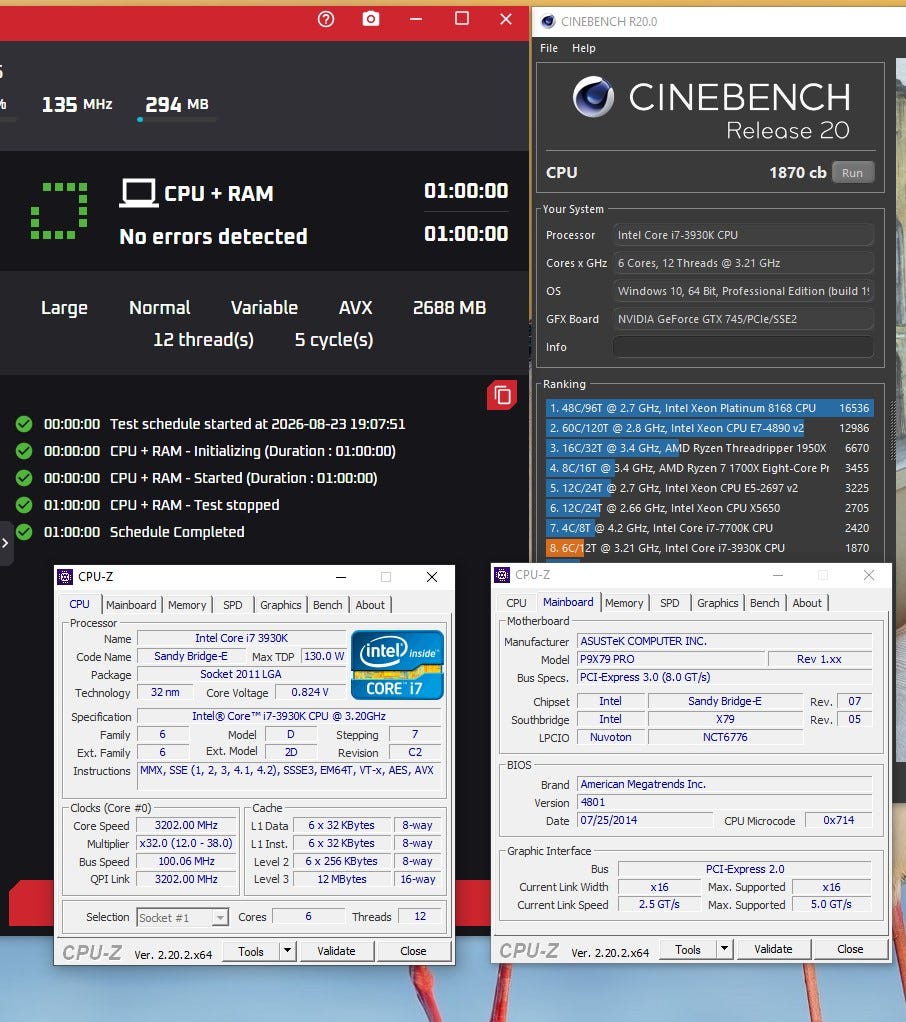This screenshot has width=906, height=1022.
Task: Click the Processor field Intel Core i7-3930K CPU
Action: coord(743,235)
